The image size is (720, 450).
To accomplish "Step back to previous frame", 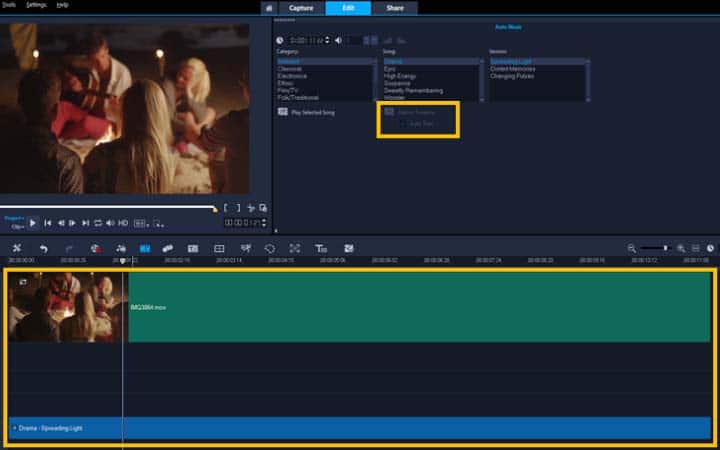I will (x=61, y=223).
